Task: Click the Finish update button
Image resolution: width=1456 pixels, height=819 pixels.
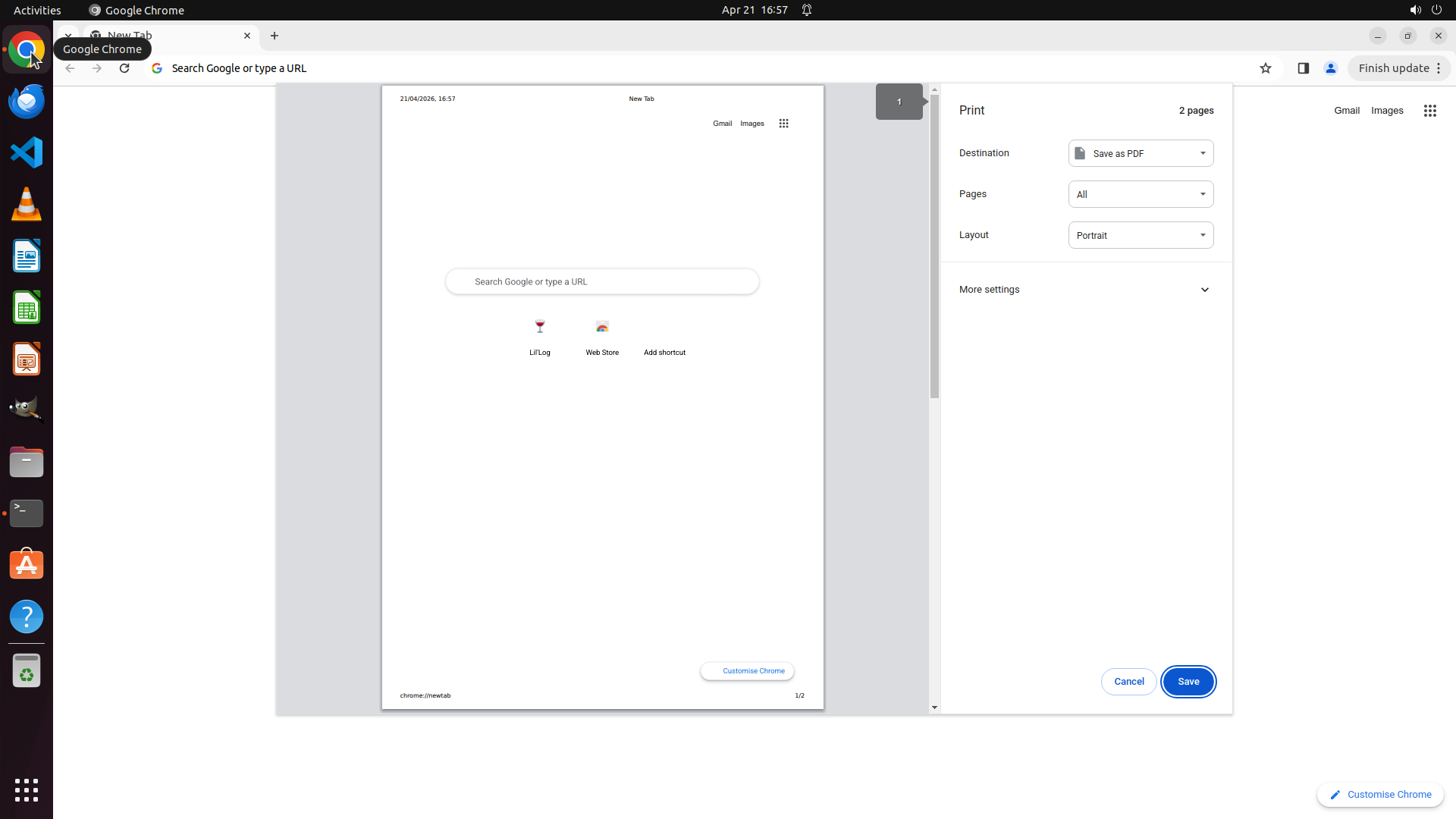Action: (1393, 68)
